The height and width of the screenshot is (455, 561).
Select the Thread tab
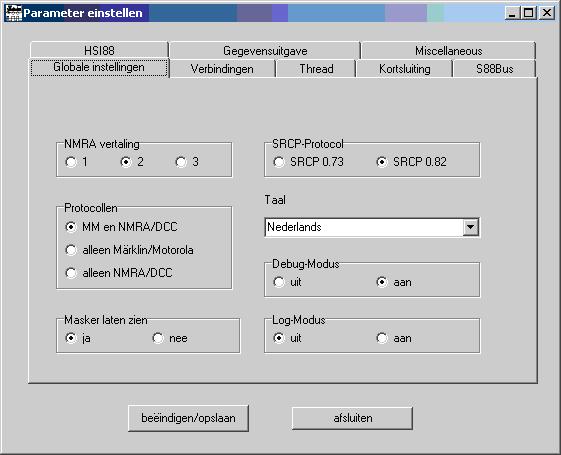(x=316, y=69)
